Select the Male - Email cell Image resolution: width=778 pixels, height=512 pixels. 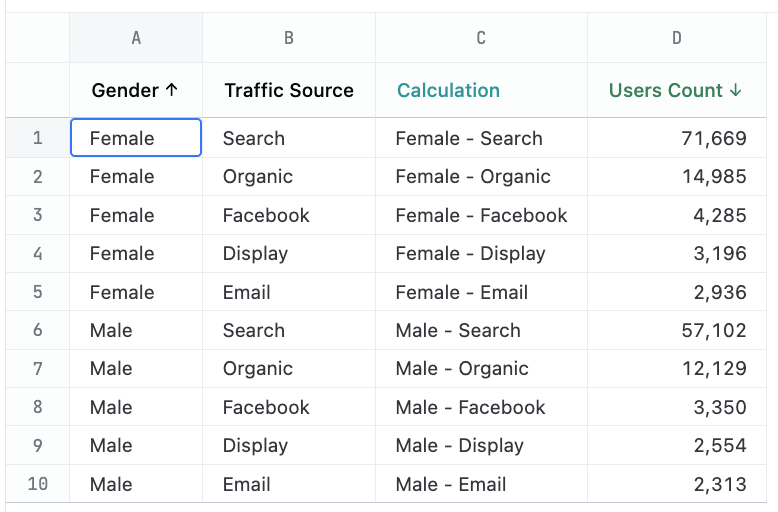click(451, 484)
